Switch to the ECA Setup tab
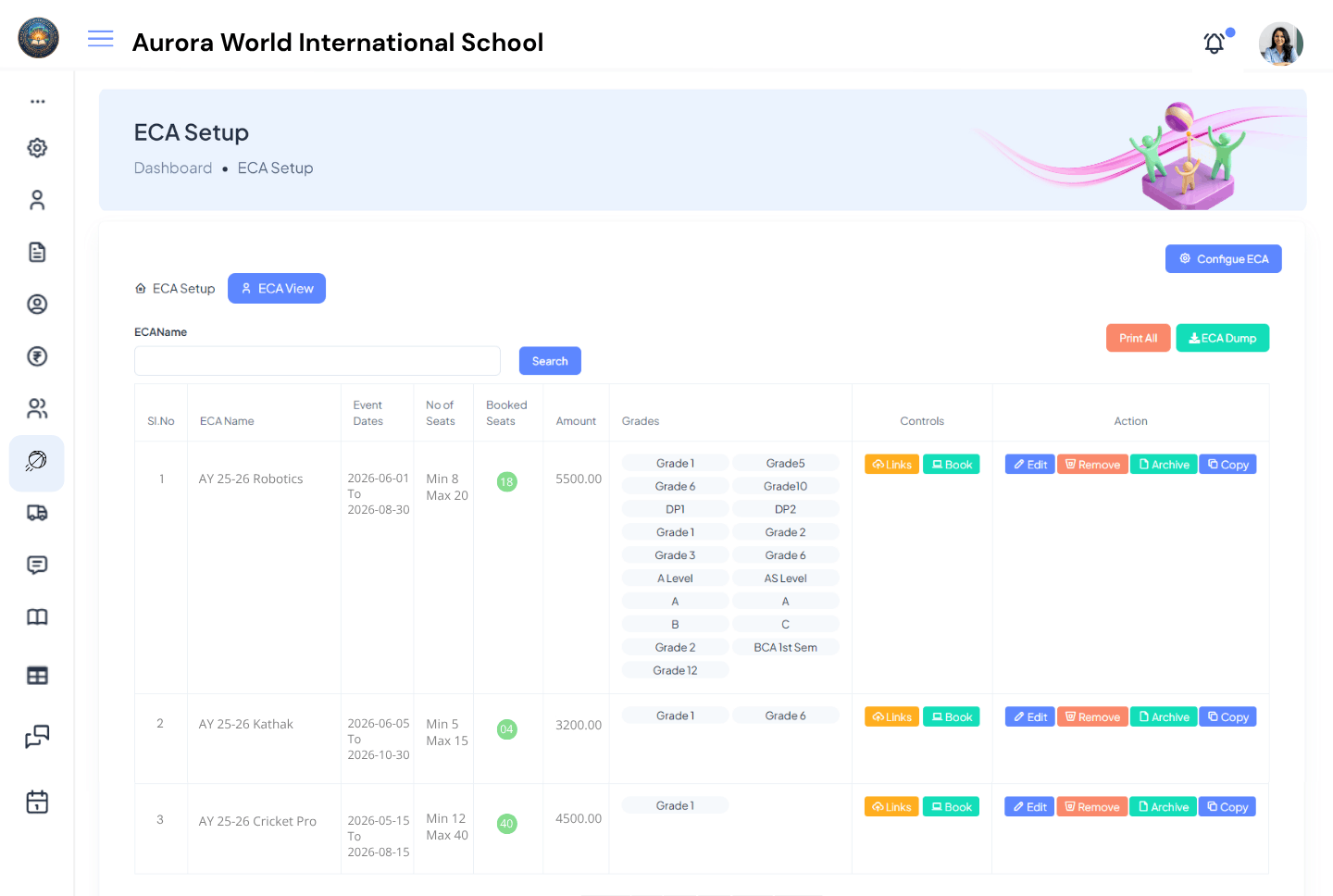Screen dimensions: 1333x896 tap(175, 288)
